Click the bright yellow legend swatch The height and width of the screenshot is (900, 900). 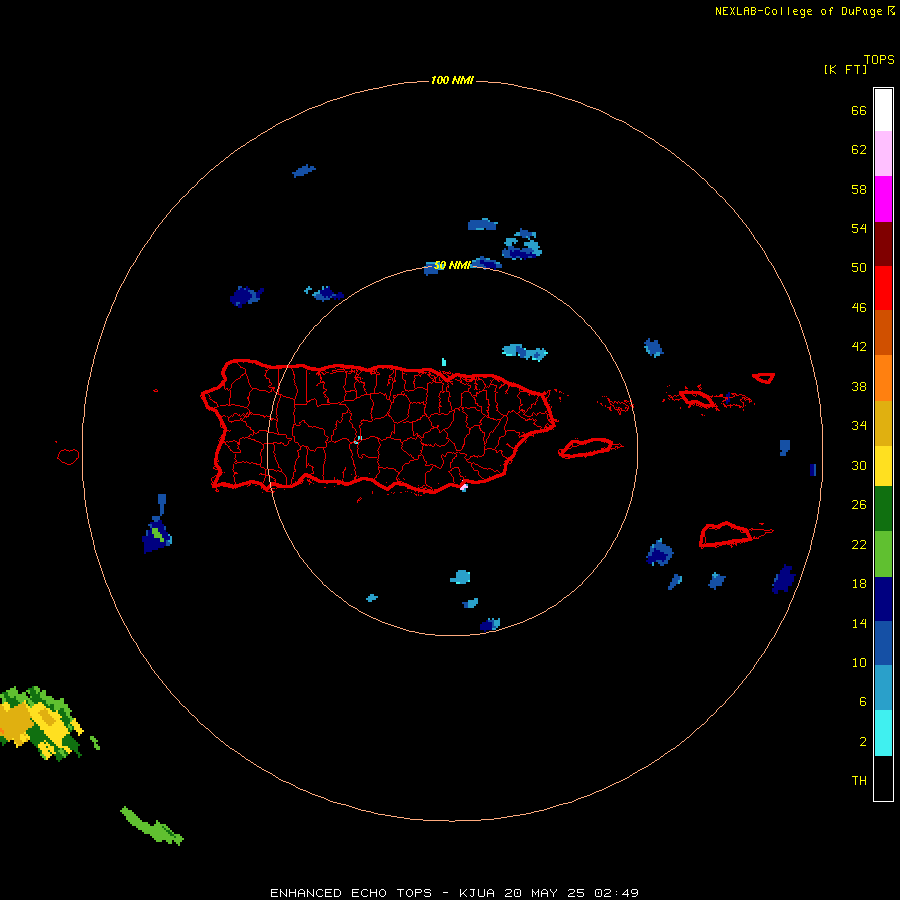[883, 466]
